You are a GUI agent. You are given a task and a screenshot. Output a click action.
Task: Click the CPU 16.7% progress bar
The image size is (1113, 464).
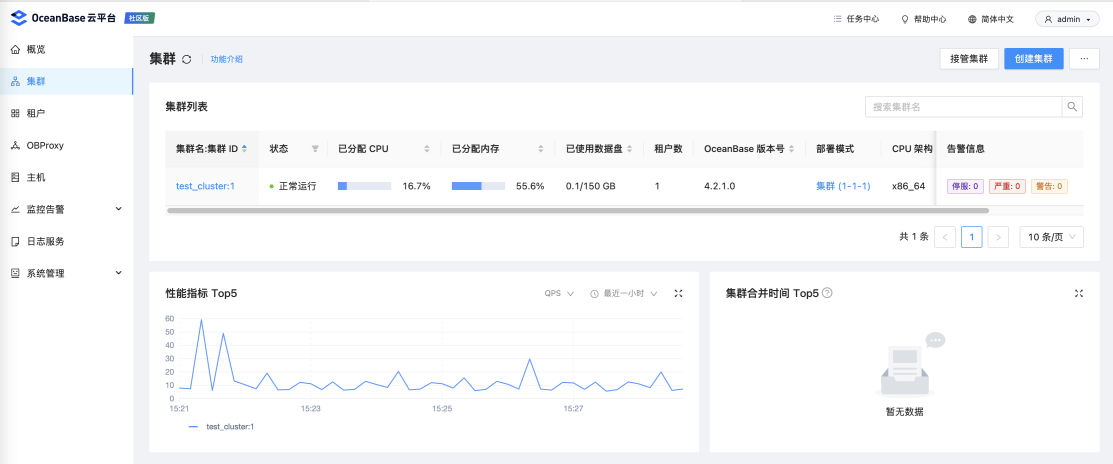[365, 186]
